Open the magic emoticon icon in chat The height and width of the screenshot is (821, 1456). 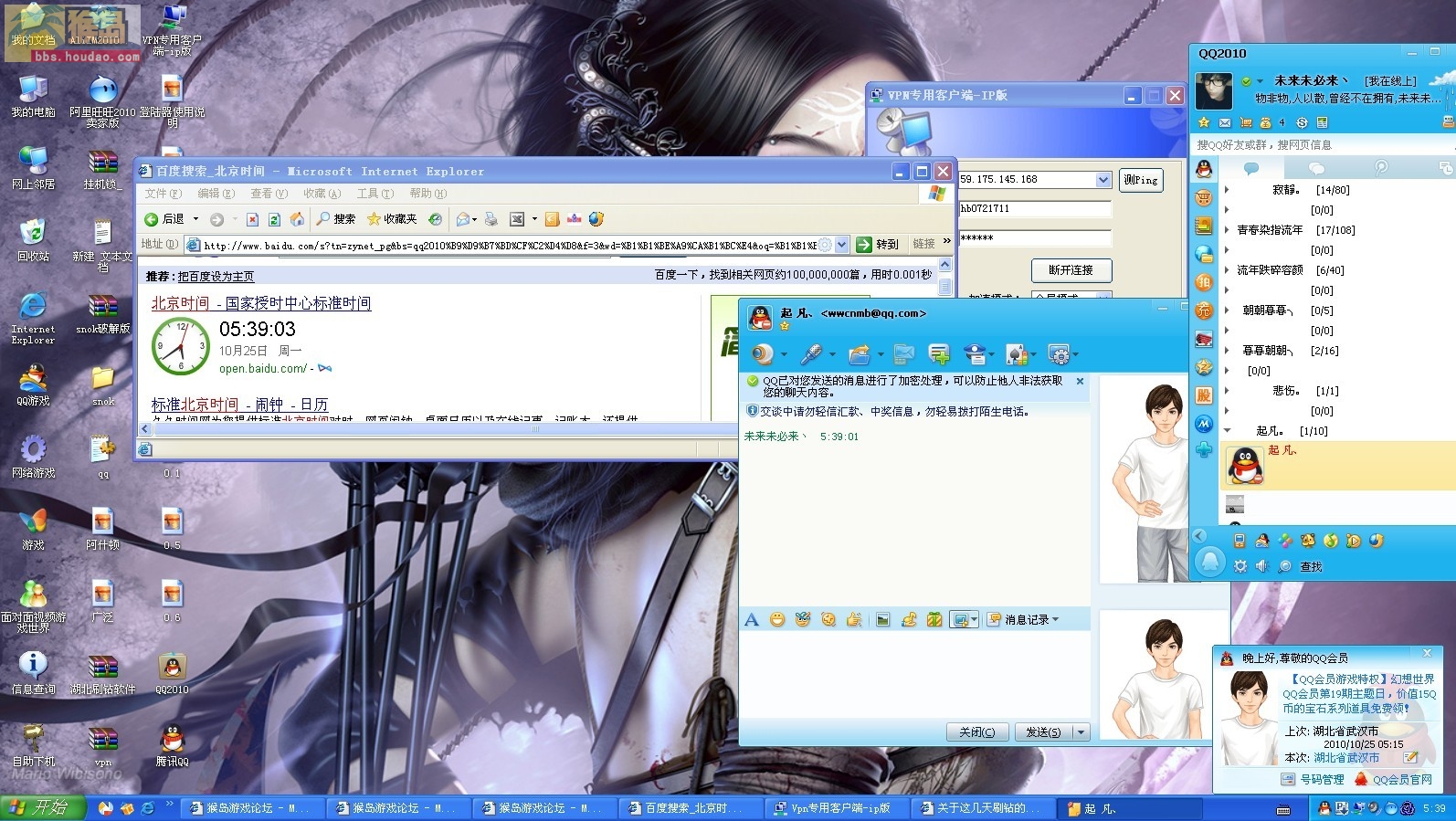(x=803, y=620)
